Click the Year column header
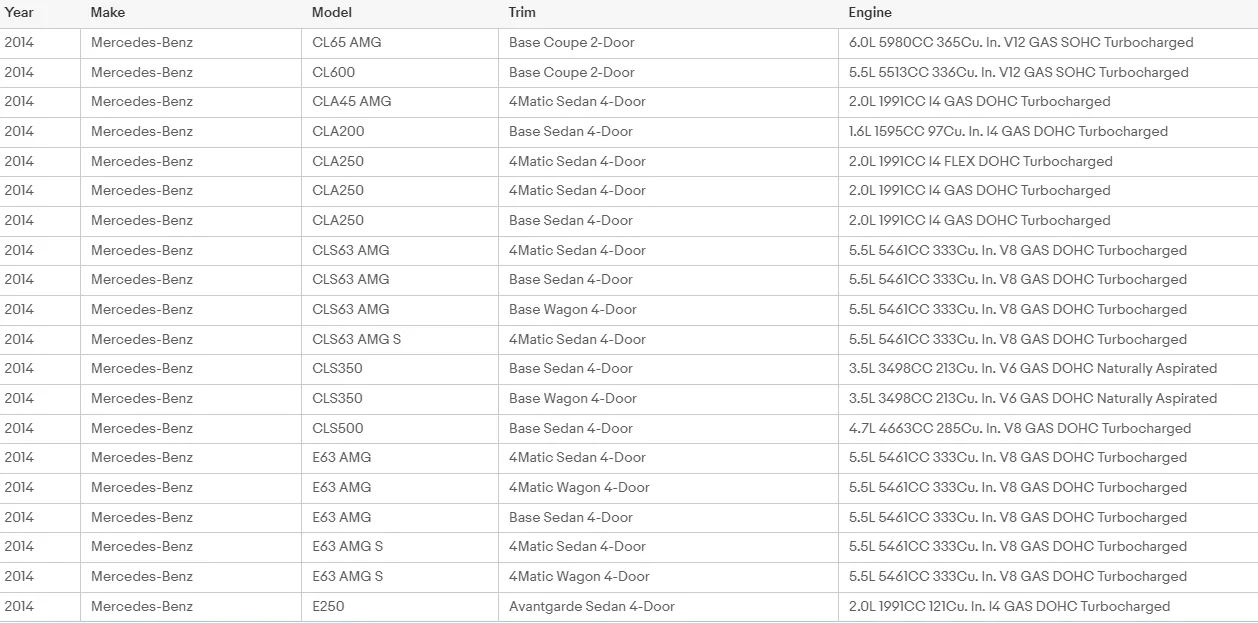 tap(40, 13)
